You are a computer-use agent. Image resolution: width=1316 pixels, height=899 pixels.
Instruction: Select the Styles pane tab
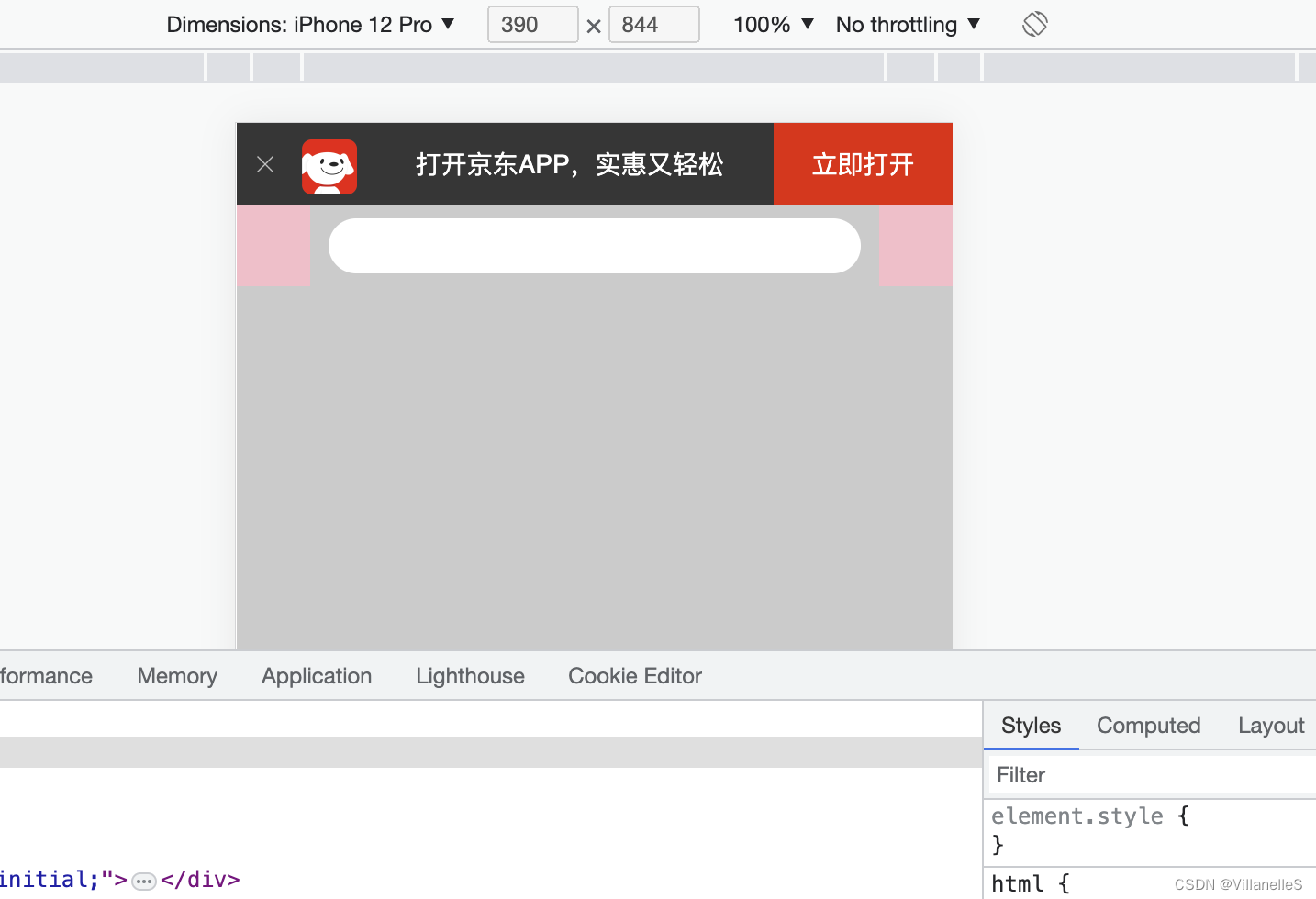tap(1031, 726)
